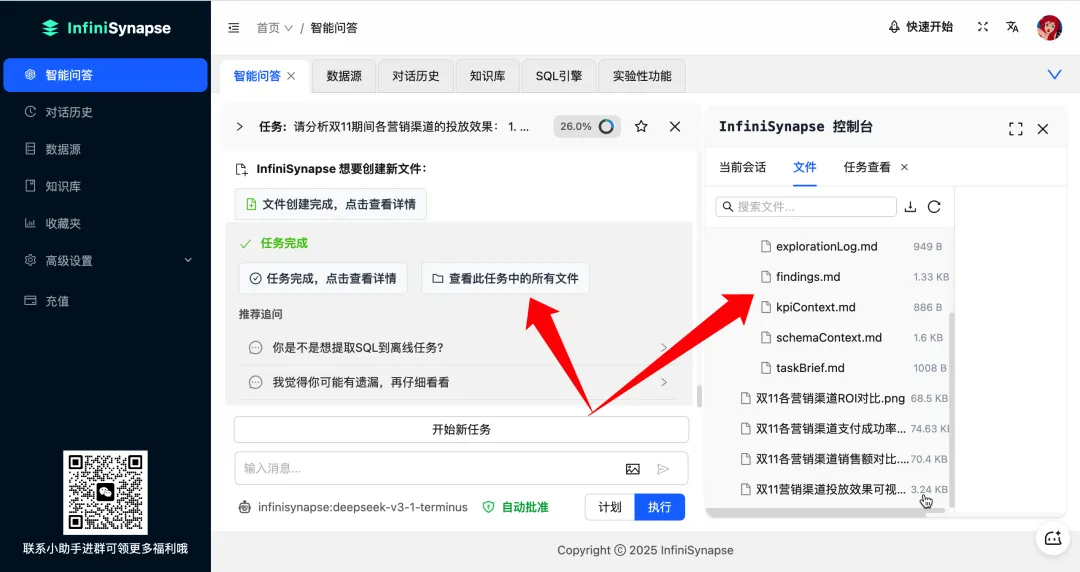Expand the 高级设置 sidebar menu
The image size is (1080, 572).
[x=105, y=261]
